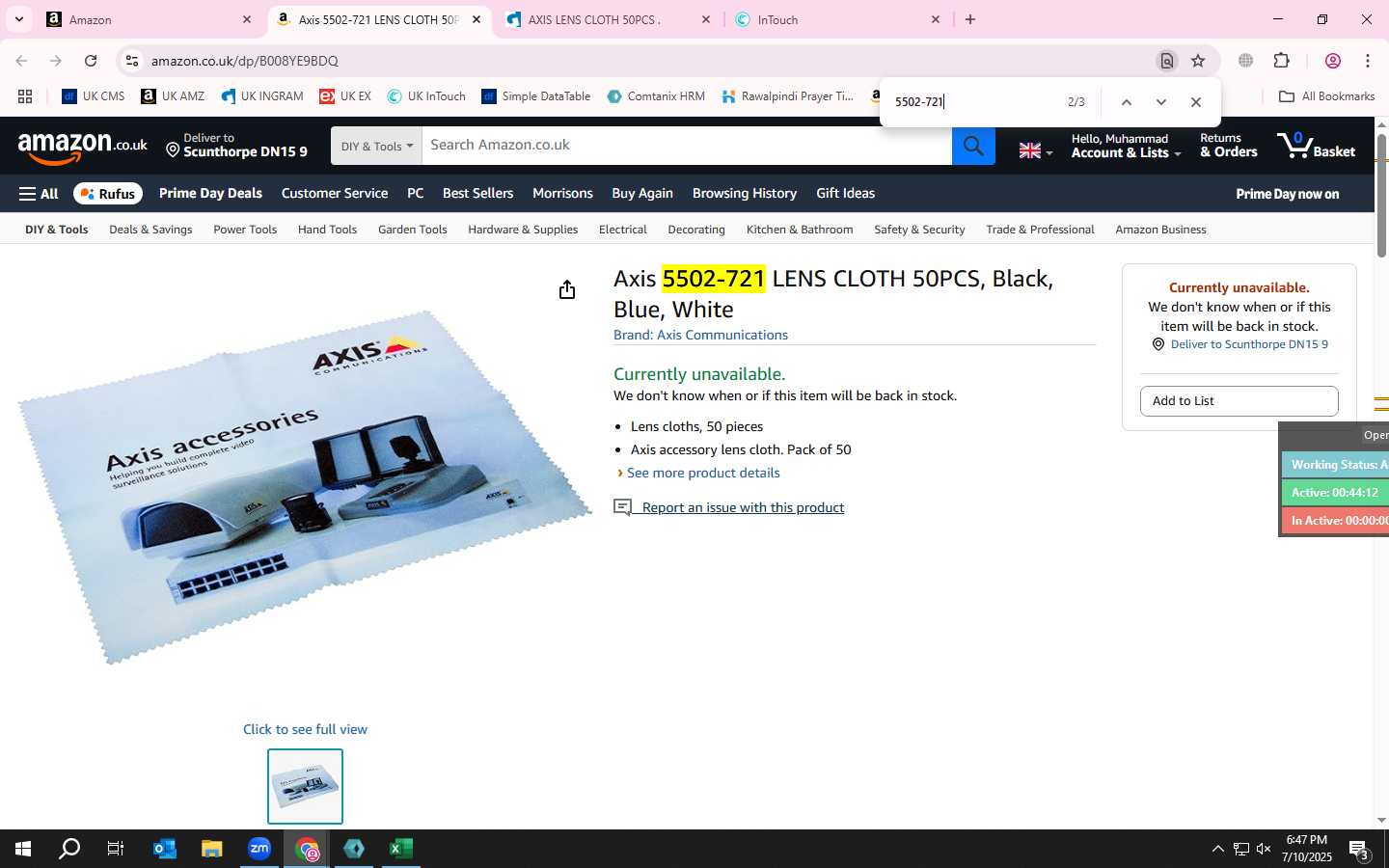This screenshot has height=868, width=1389.
Task: Click the Amazon search input field
Action: click(687, 146)
